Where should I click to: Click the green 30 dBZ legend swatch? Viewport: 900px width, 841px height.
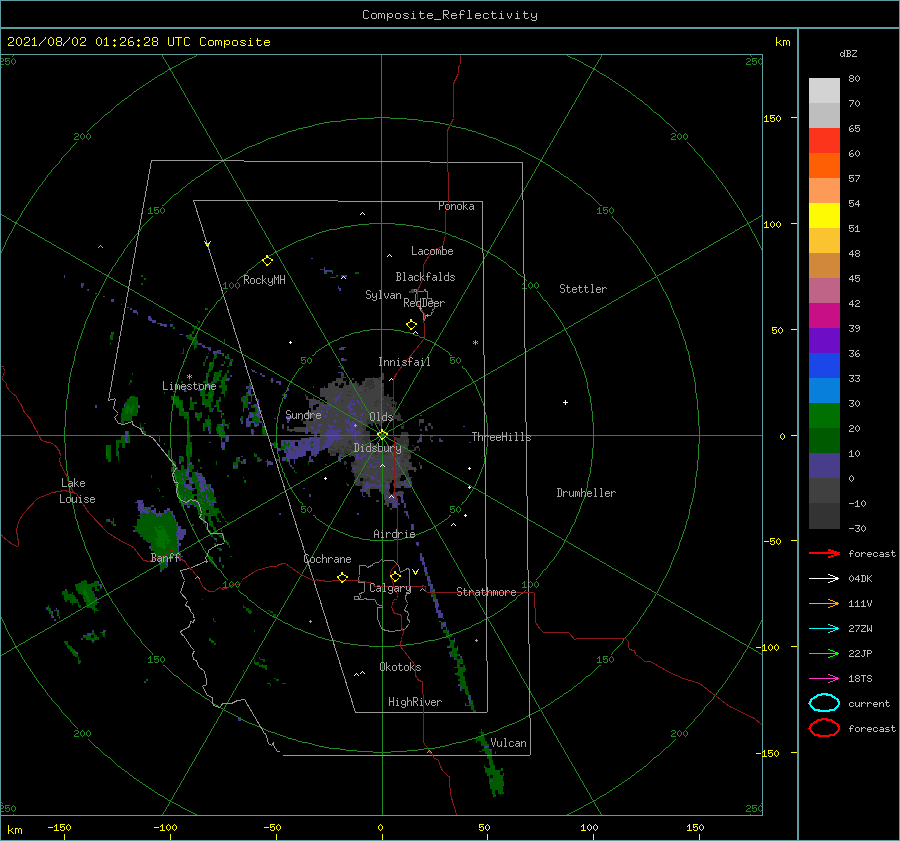pos(824,415)
